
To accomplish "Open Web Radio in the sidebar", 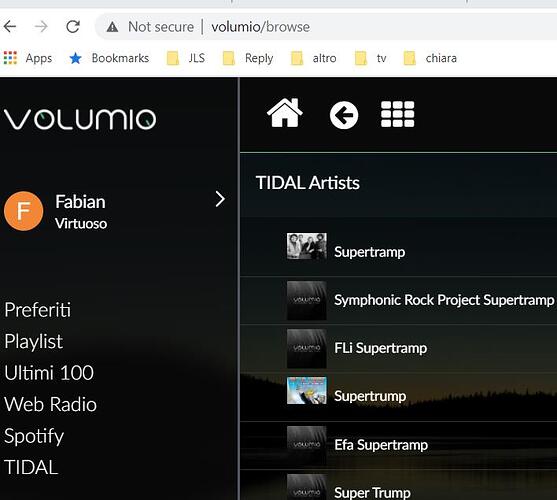I will point(50,404).
